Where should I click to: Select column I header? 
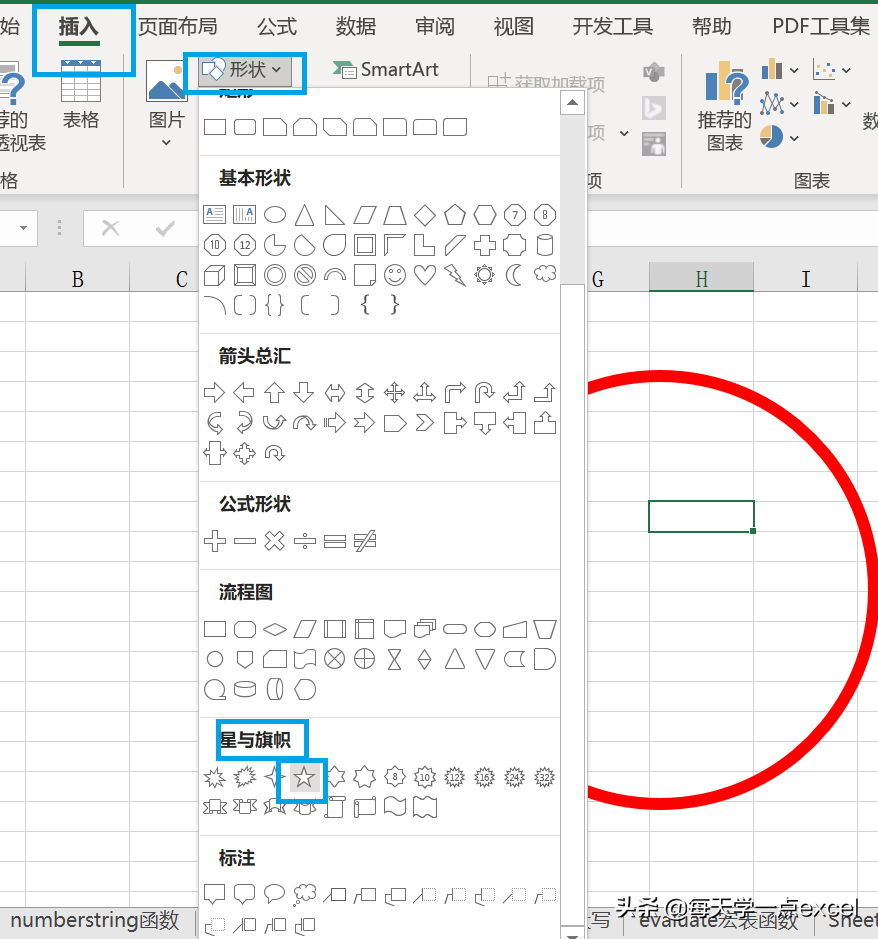pyautogui.click(x=806, y=278)
